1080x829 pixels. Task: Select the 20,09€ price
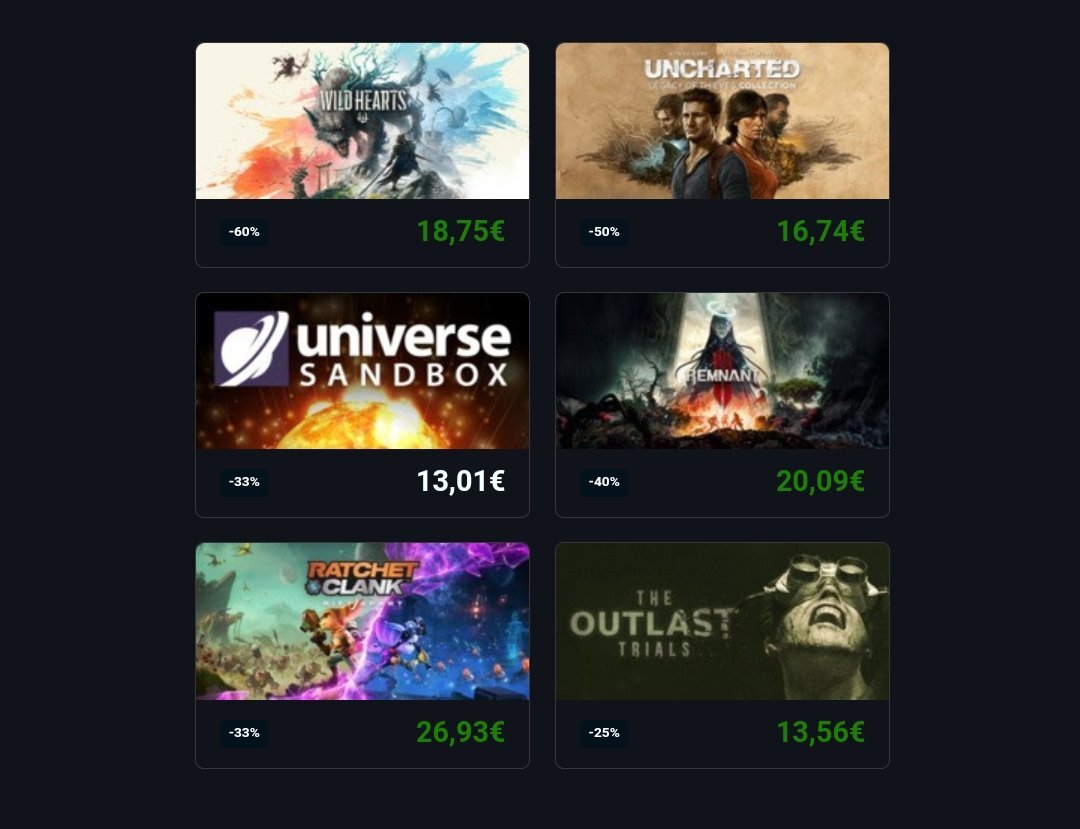(x=820, y=481)
